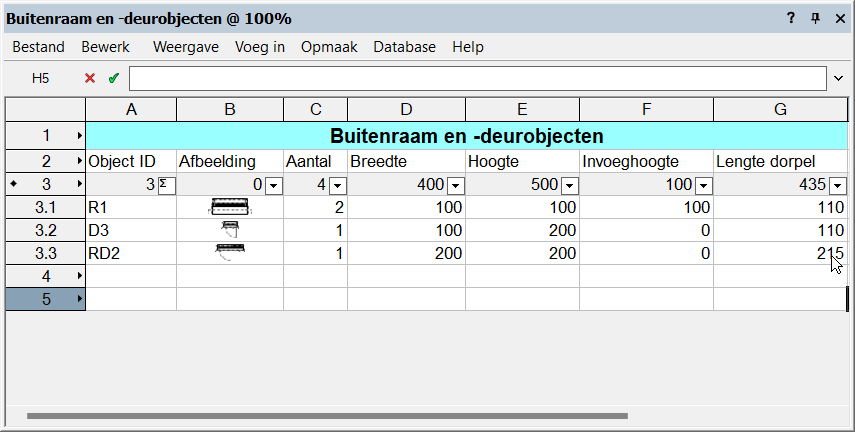855x432 pixels.
Task: Expand the formula bar dropdown arrow
Action: click(838, 78)
